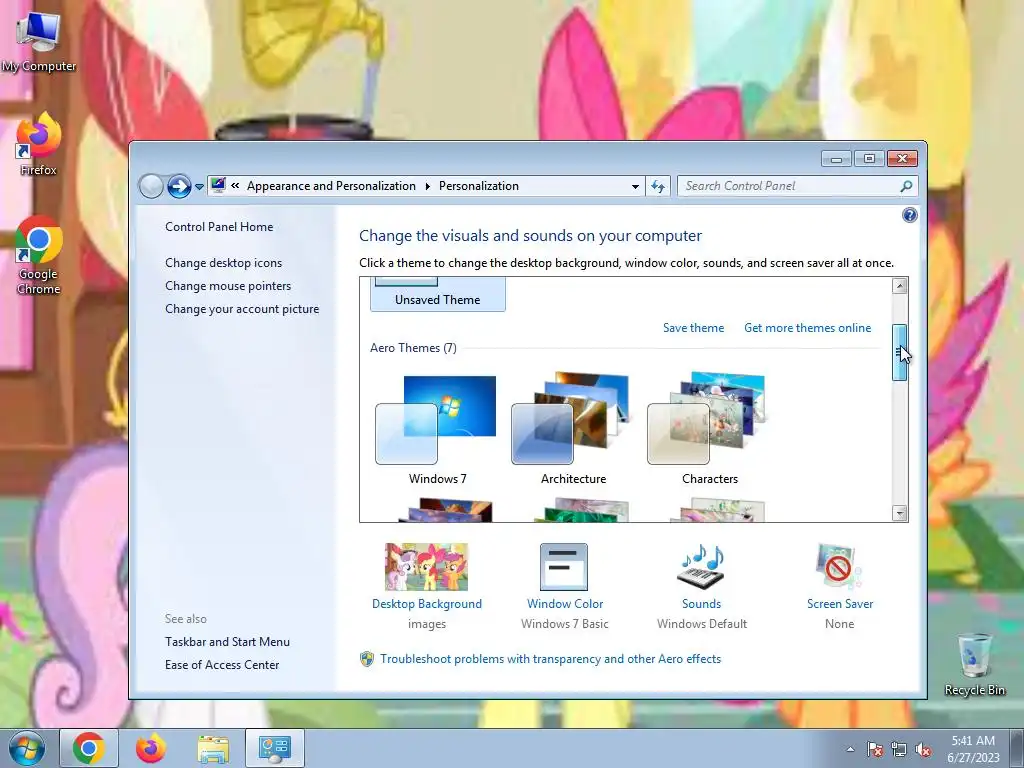Open Window Color settings
This screenshot has height=768, width=1024.
564,586
